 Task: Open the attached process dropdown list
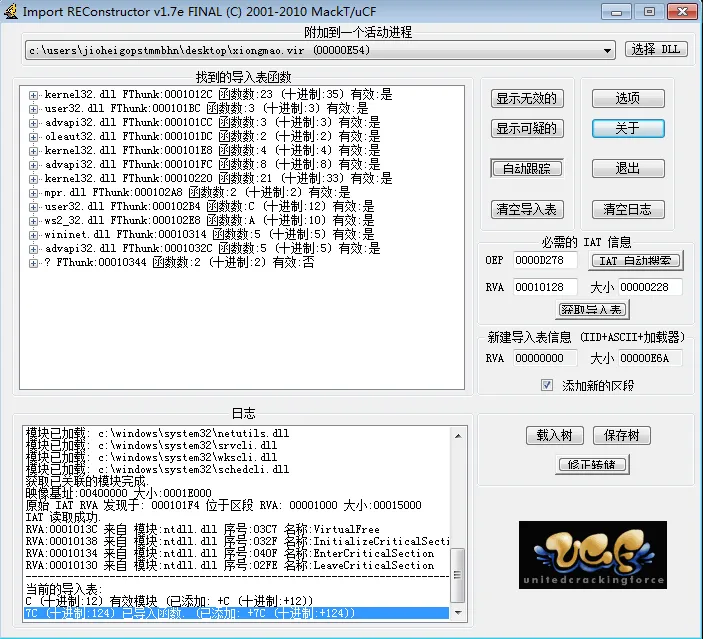click(608, 49)
